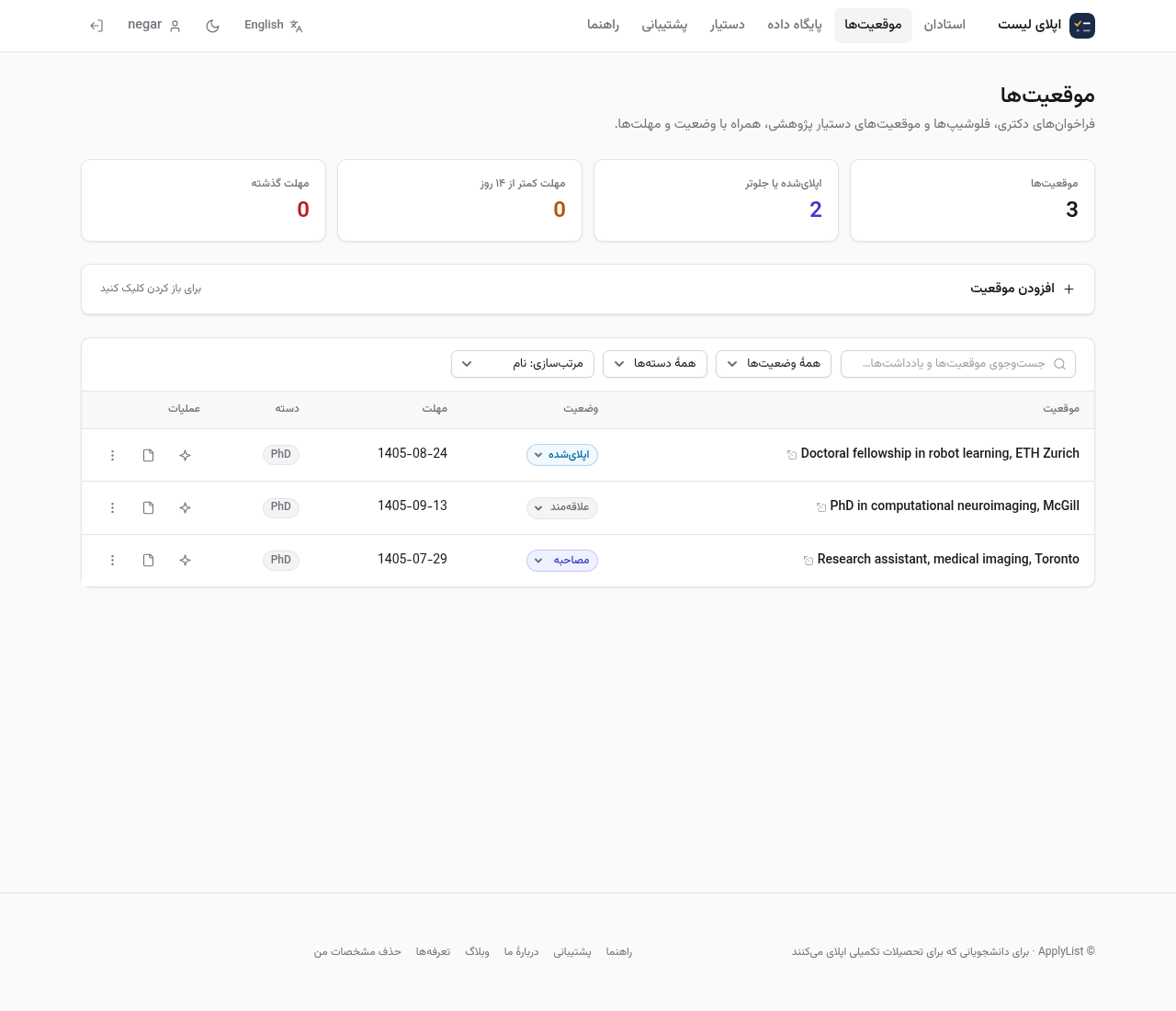
Task: Change the علاقه‌مند status of McGill row
Action: pos(562,507)
